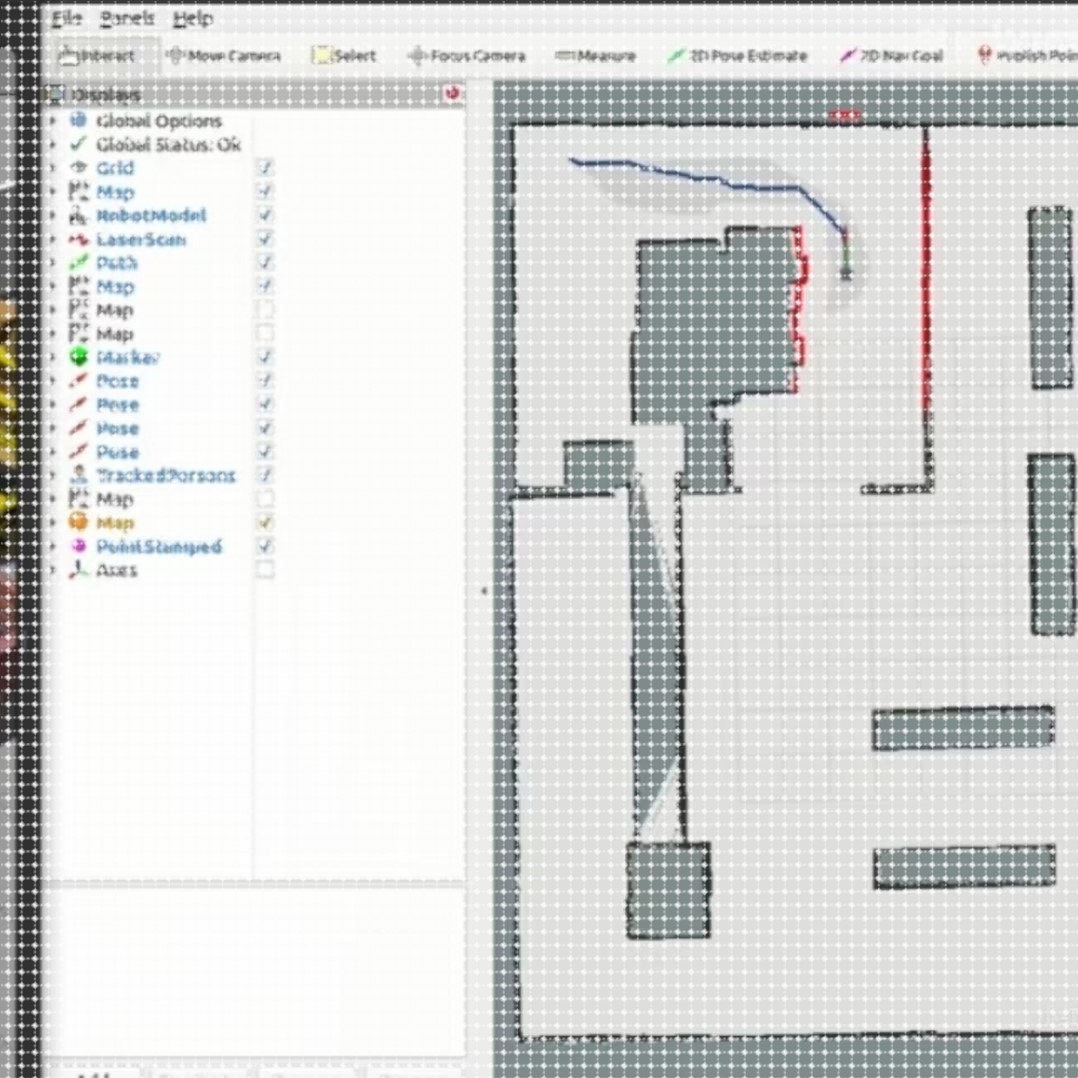Toggle the Grid display checkbox
The image size is (1078, 1078).
tap(265, 168)
